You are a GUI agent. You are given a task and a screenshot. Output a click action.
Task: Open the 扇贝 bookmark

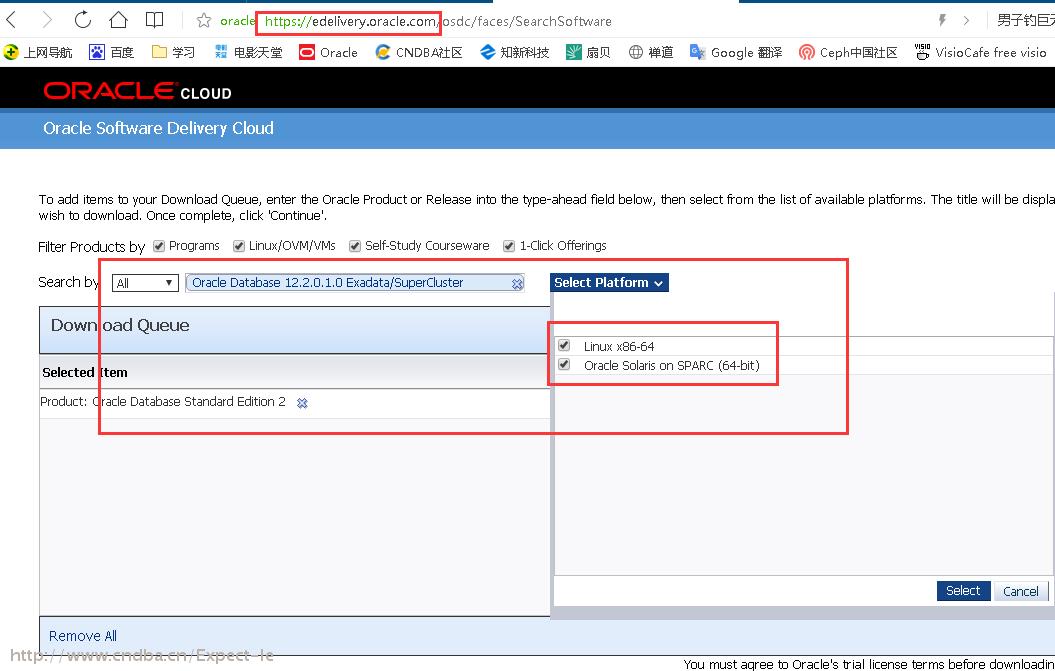pos(588,52)
